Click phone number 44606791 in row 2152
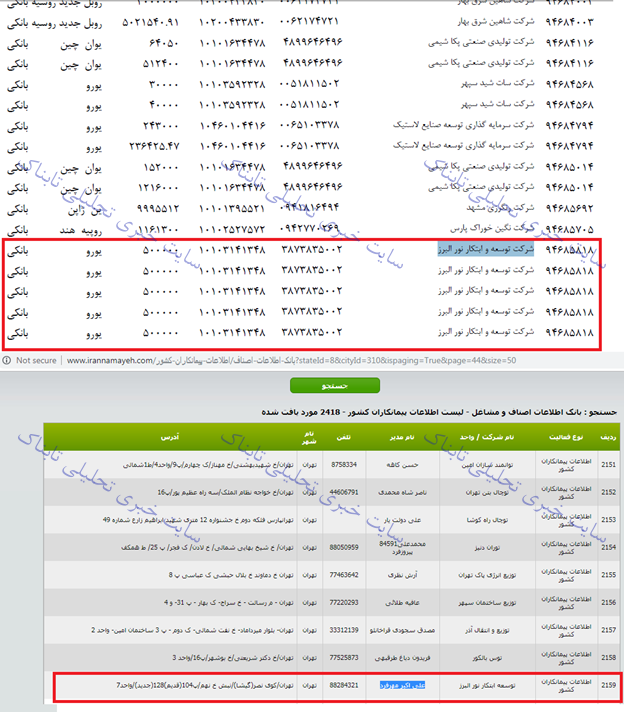Viewport: 624px width, 712px height. click(341, 492)
